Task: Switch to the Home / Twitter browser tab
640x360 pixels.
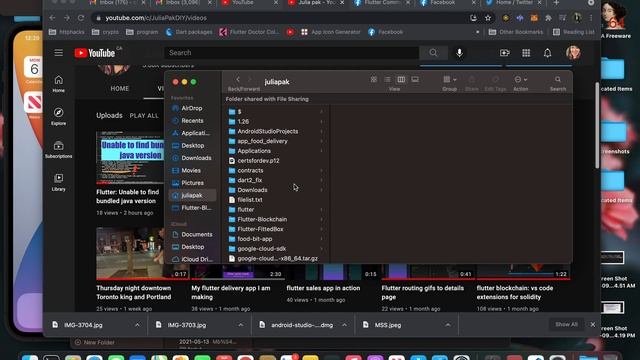Action: click(x=514, y=3)
